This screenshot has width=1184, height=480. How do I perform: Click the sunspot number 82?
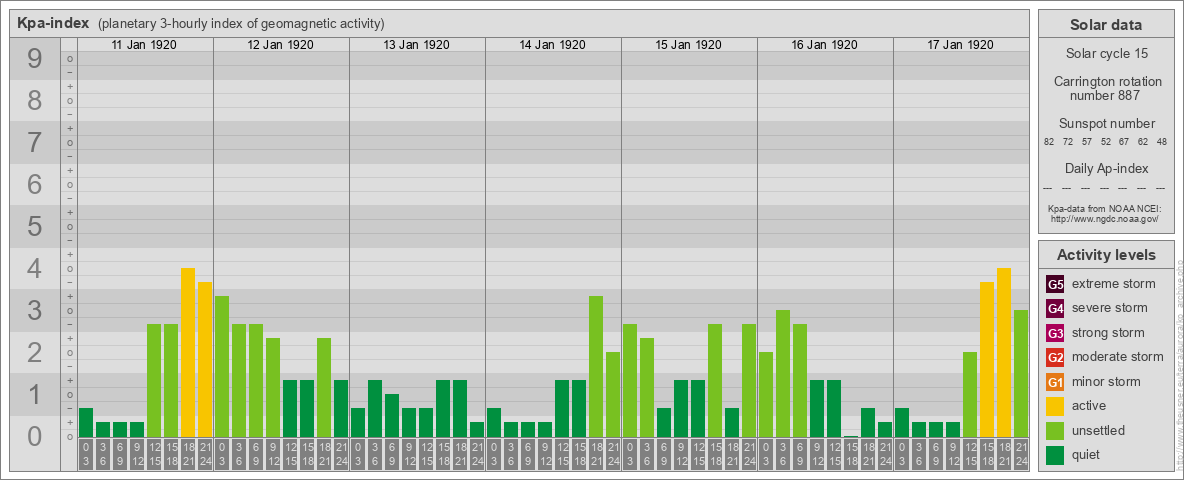(1049, 142)
